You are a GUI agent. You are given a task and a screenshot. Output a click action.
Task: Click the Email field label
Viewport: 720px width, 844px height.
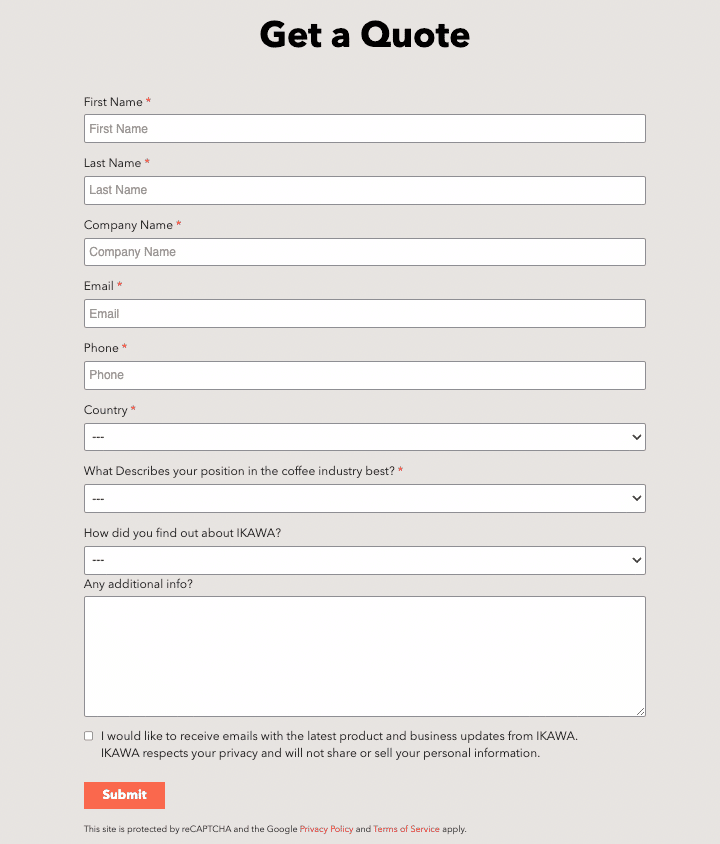click(98, 286)
